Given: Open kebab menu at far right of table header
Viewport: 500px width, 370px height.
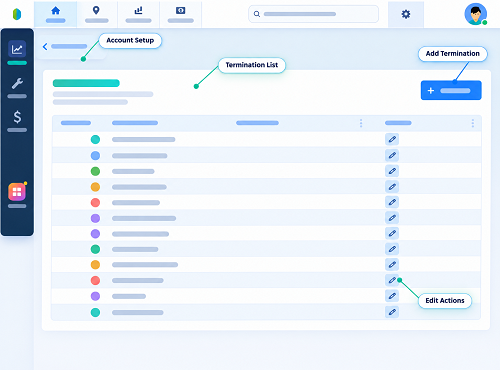Looking at the screenshot, I should [473, 123].
